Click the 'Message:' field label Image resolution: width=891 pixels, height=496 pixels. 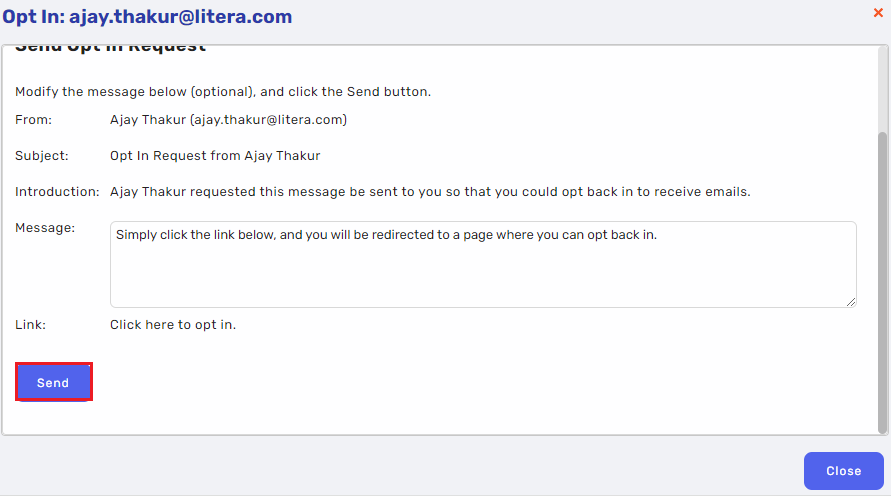point(45,227)
